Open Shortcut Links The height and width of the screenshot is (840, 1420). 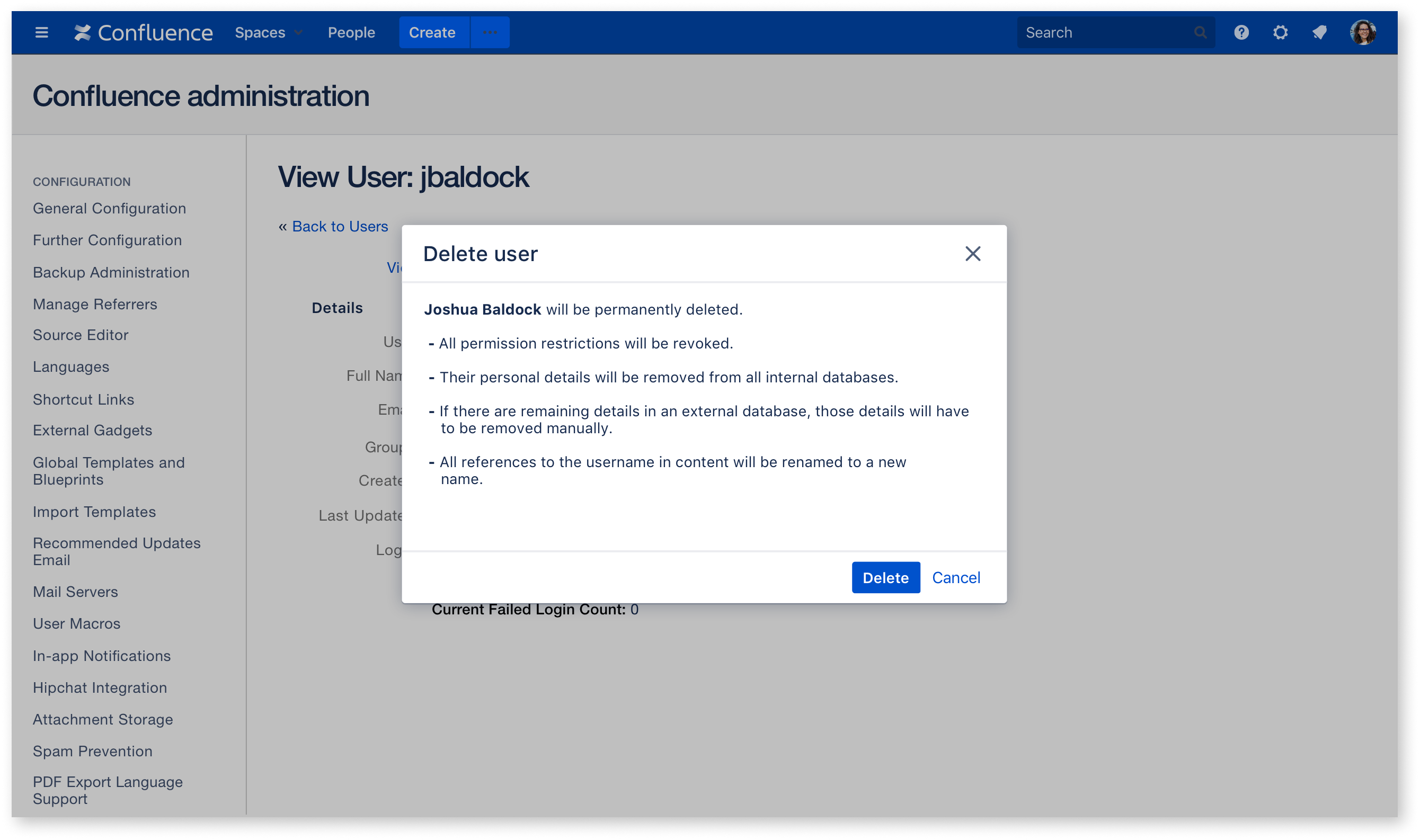point(83,399)
